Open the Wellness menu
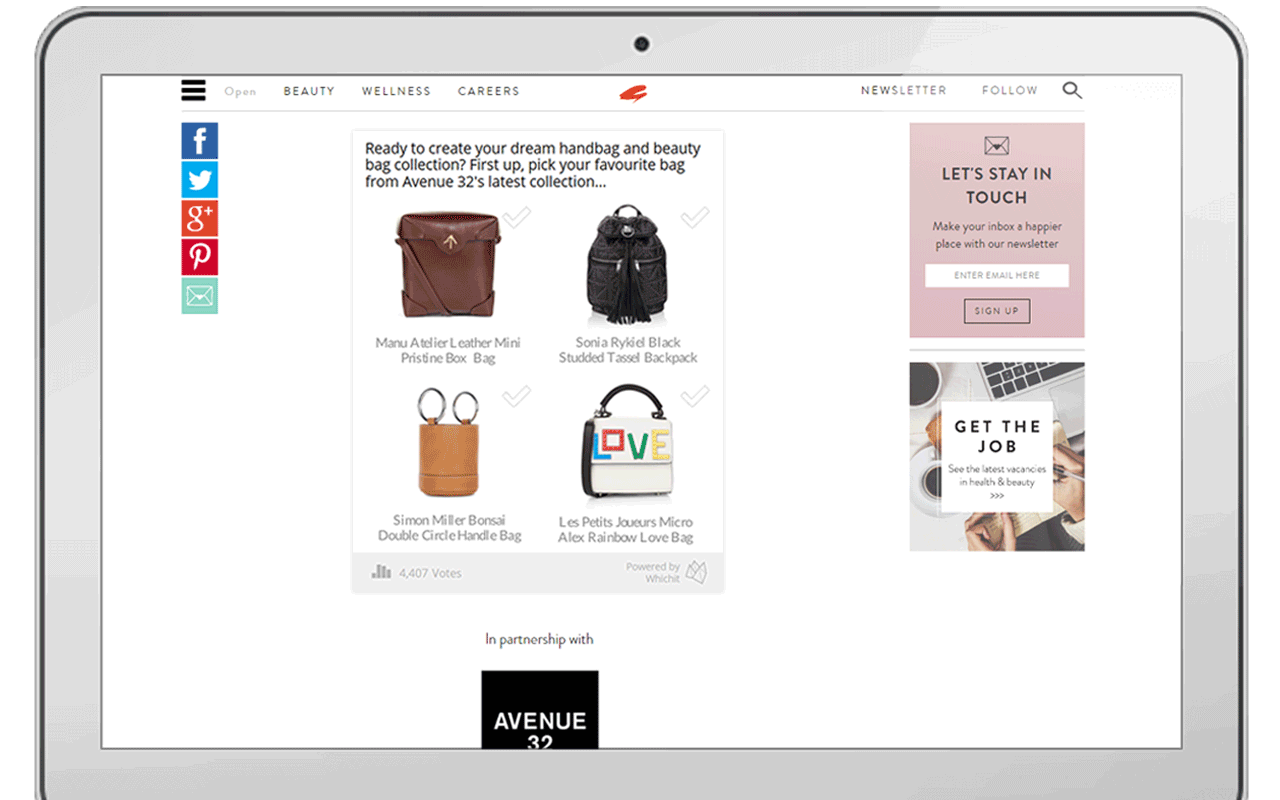 [396, 91]
